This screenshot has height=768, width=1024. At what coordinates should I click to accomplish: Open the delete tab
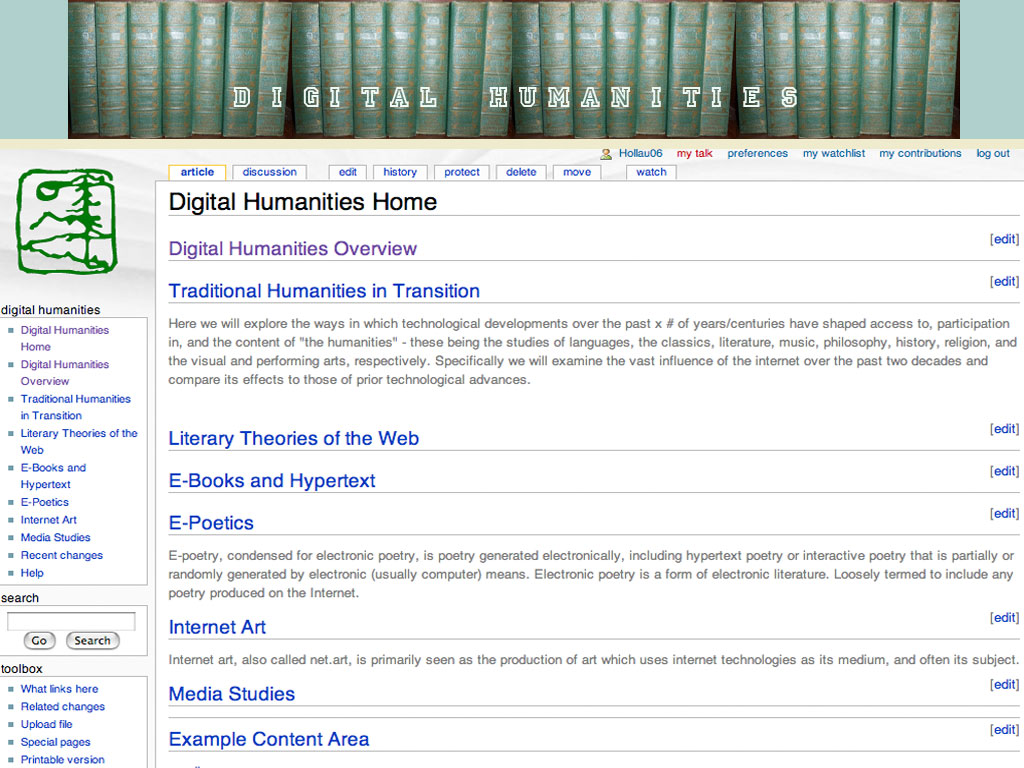click(520, 172)
